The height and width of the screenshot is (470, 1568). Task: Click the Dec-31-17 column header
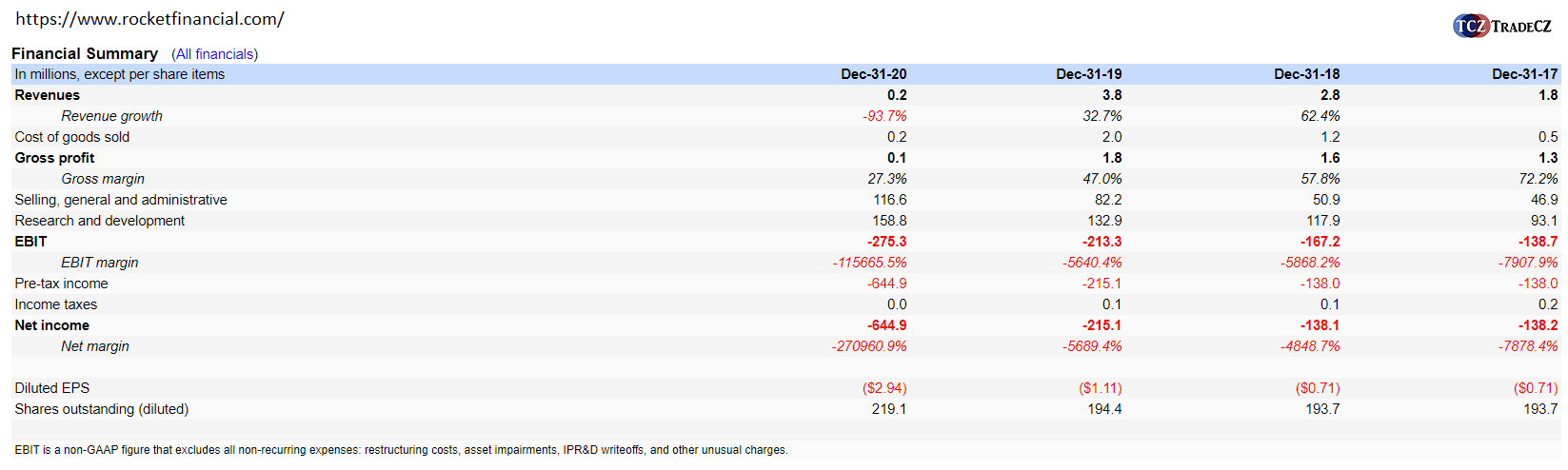tap(1524, 74)
